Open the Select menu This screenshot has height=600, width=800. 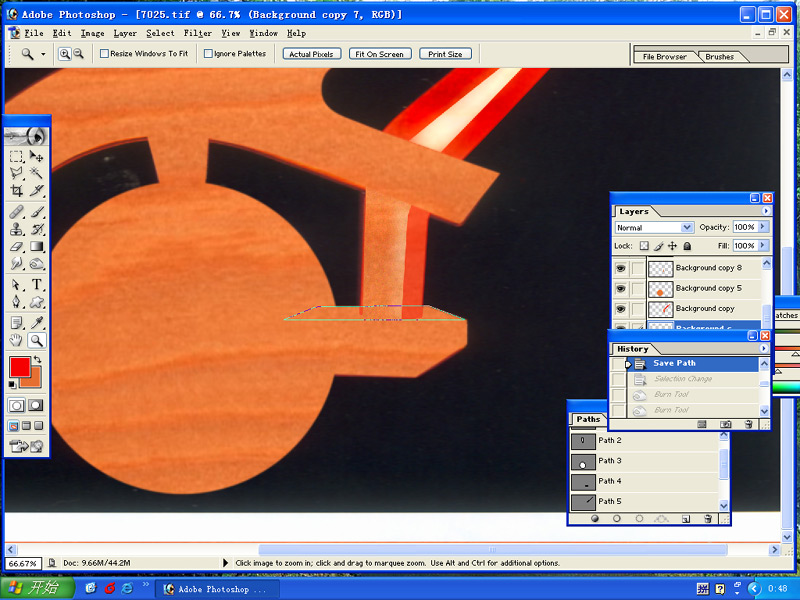click(x=160, y=33)
